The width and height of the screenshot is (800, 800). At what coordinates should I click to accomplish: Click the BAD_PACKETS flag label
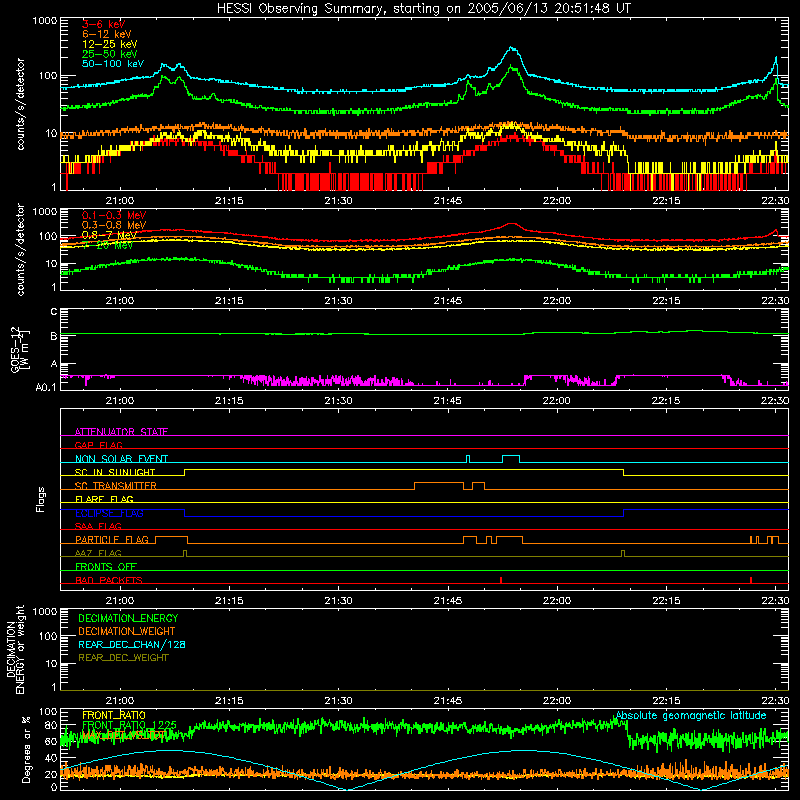[109, 580]
